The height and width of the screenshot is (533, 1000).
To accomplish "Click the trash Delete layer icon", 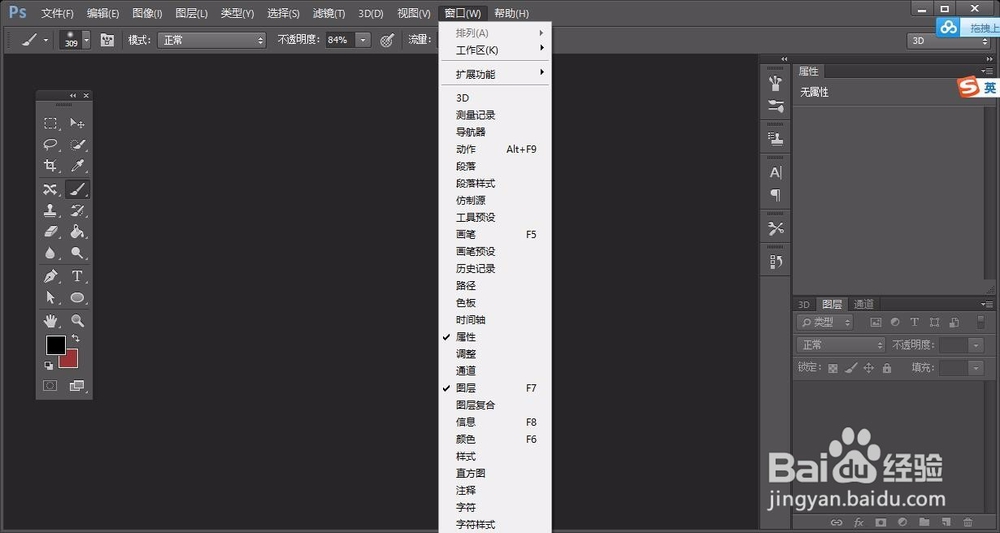I will [967, 522].
